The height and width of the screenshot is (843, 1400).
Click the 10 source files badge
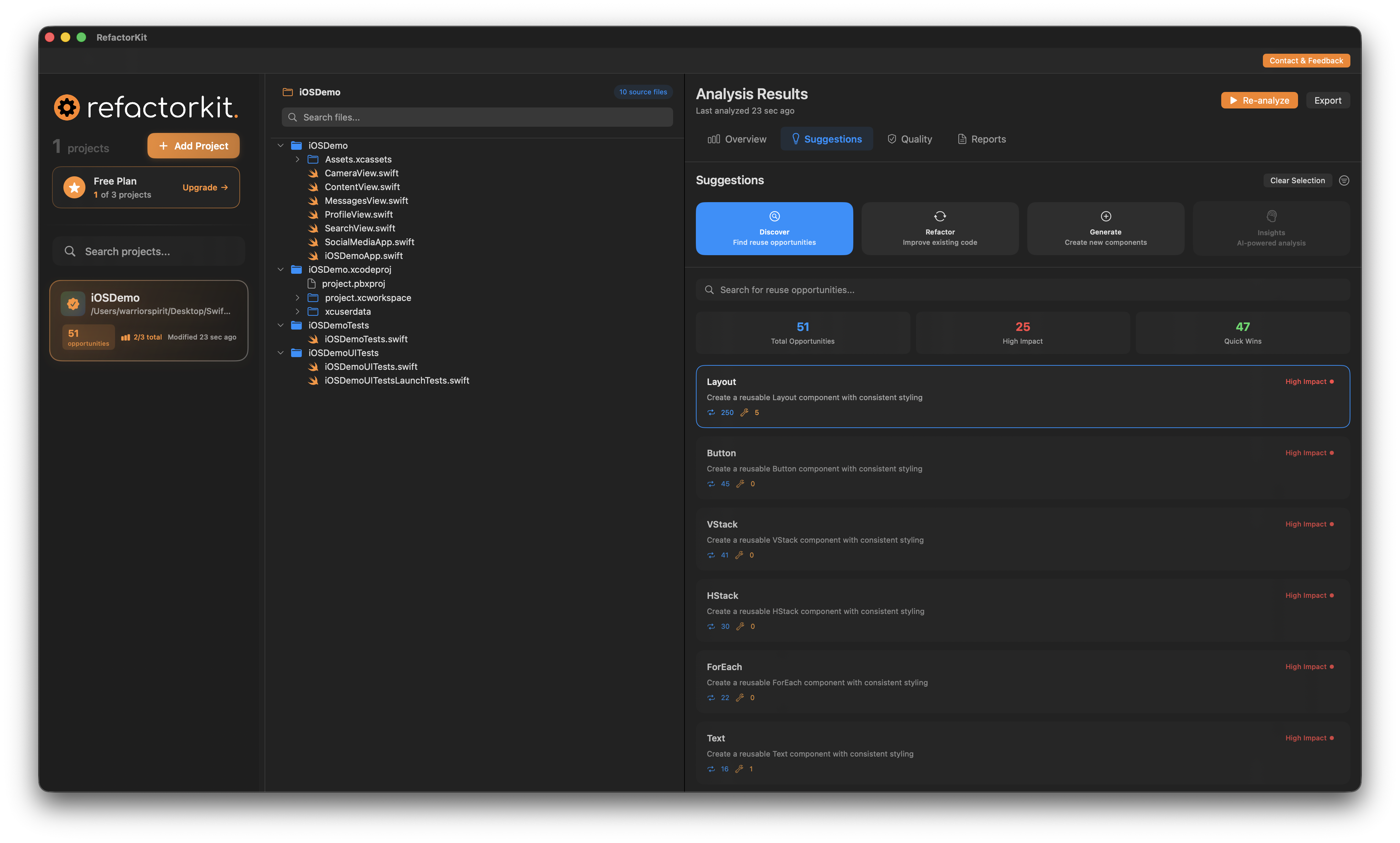[642, 92]
